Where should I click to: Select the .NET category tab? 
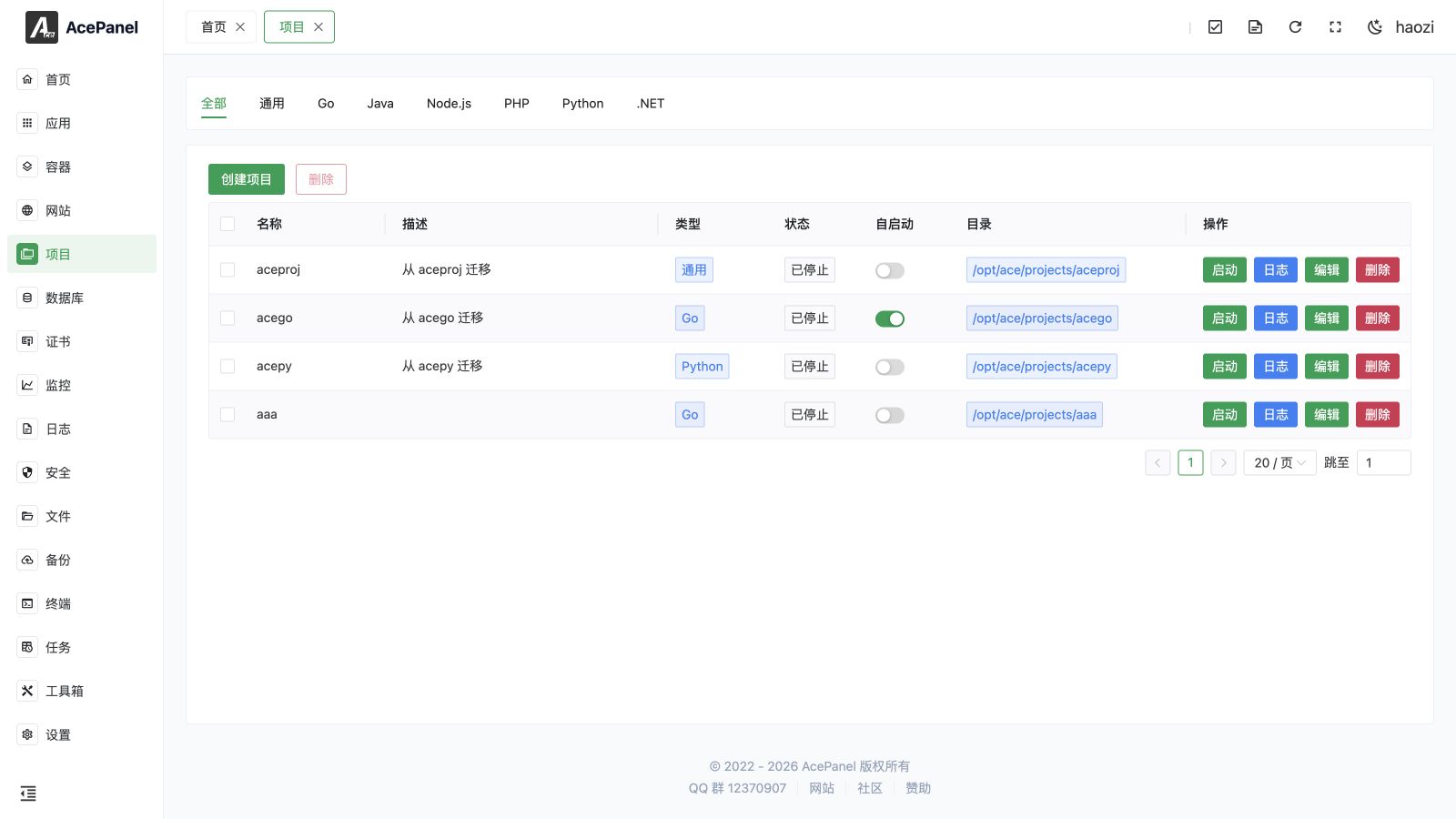(651, 104)
